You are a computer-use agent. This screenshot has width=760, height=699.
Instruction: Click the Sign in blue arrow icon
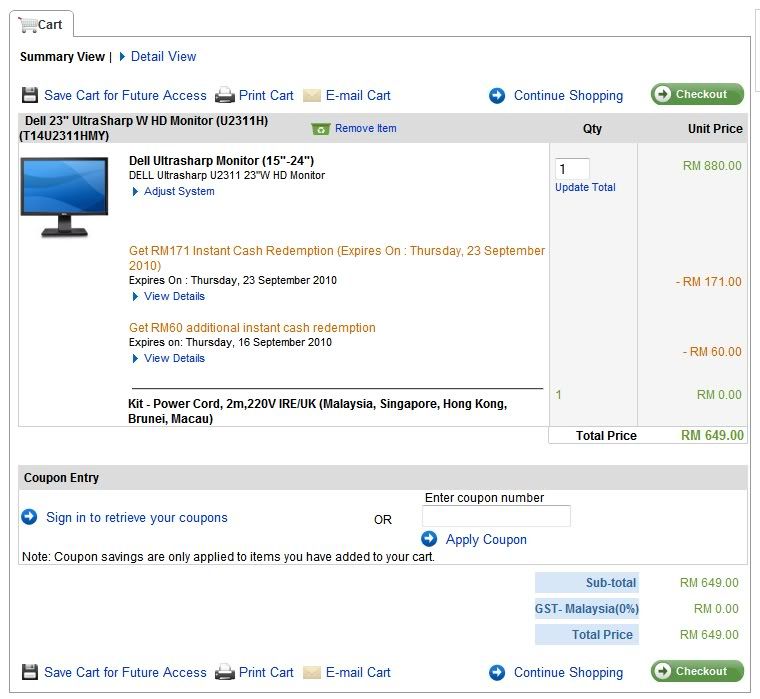coord(30,517)
